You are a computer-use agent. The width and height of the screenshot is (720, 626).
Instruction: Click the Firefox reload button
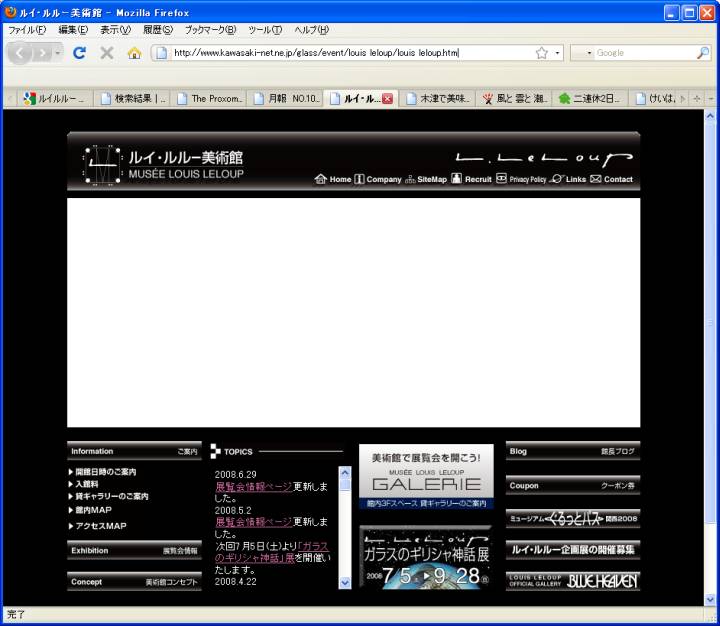point(79,53)
